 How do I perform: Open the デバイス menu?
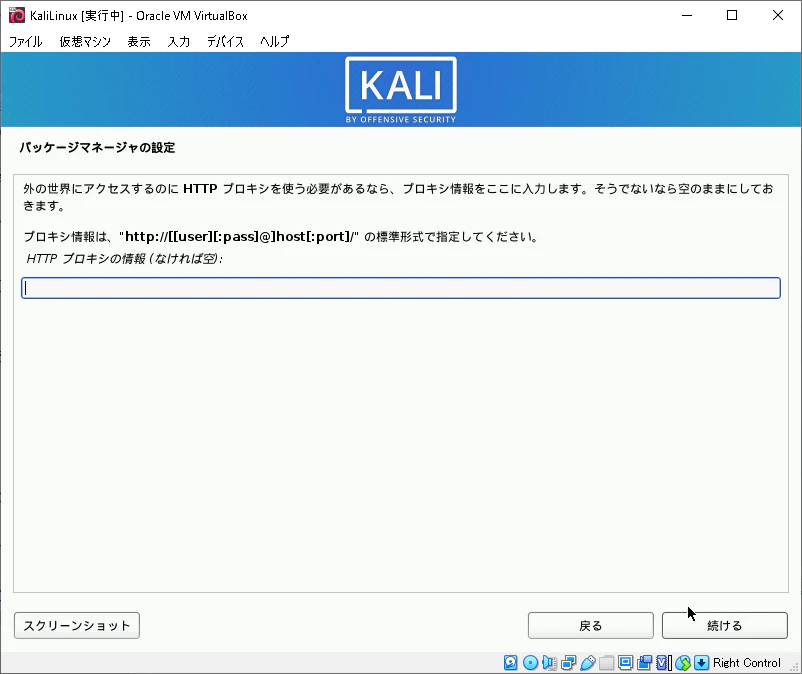click(225, 41)
